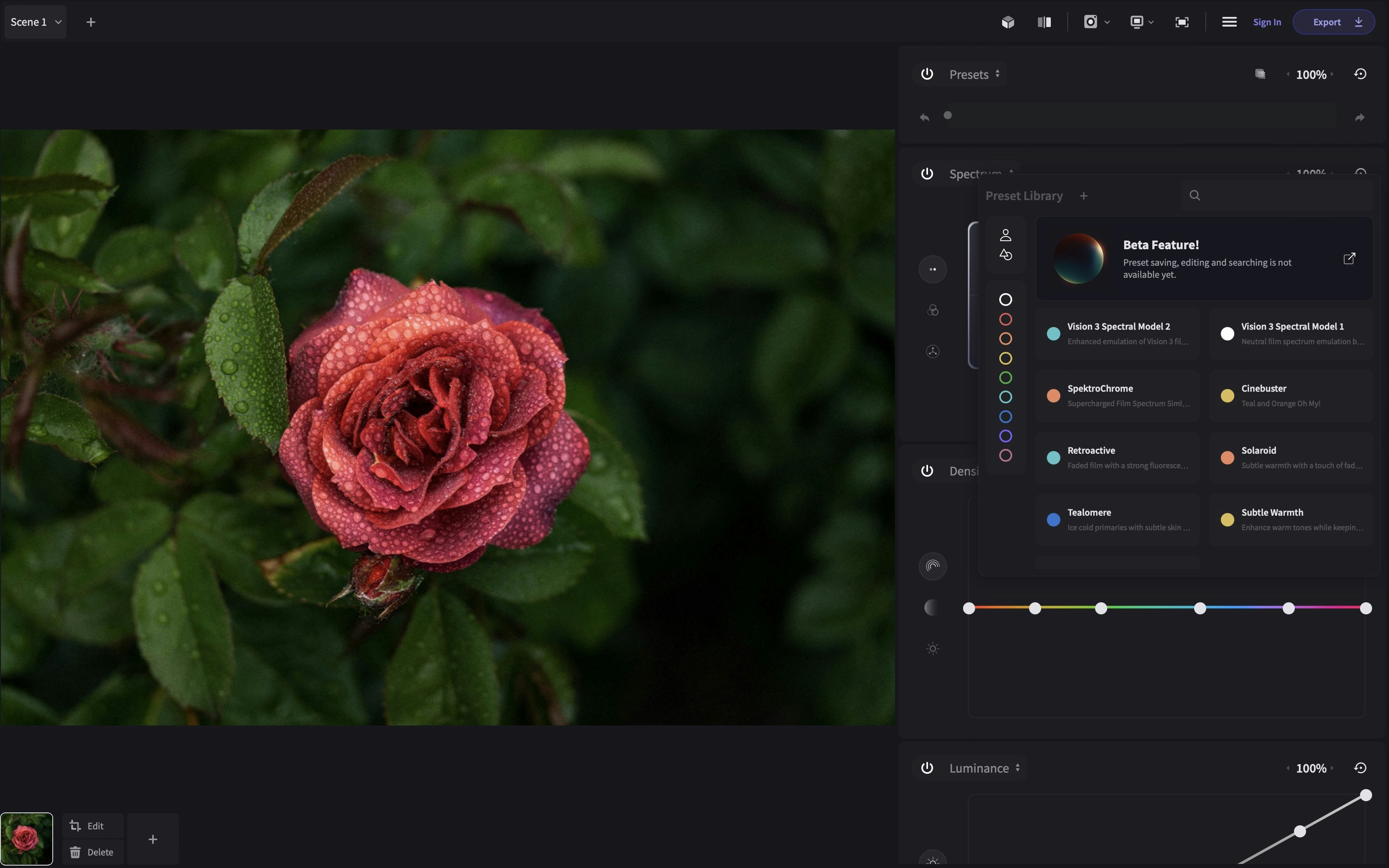Toggle Presets panel power button
1389x868 pixels.
(927, 74)
